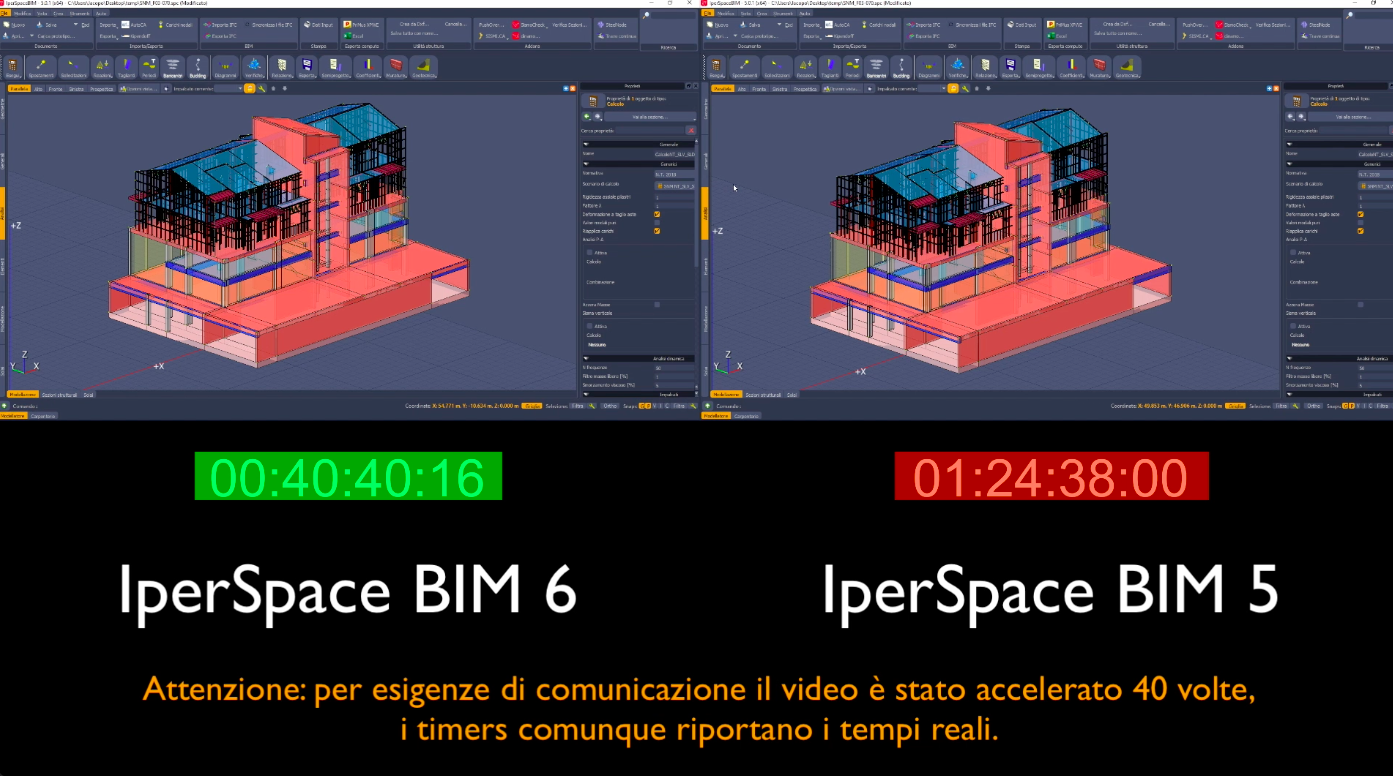The image size is (1393, 776).
Task: Open the Vai alla sezione dropdown in BIM 6 panel
Action: pyautogui.click(x=650, y=117)
